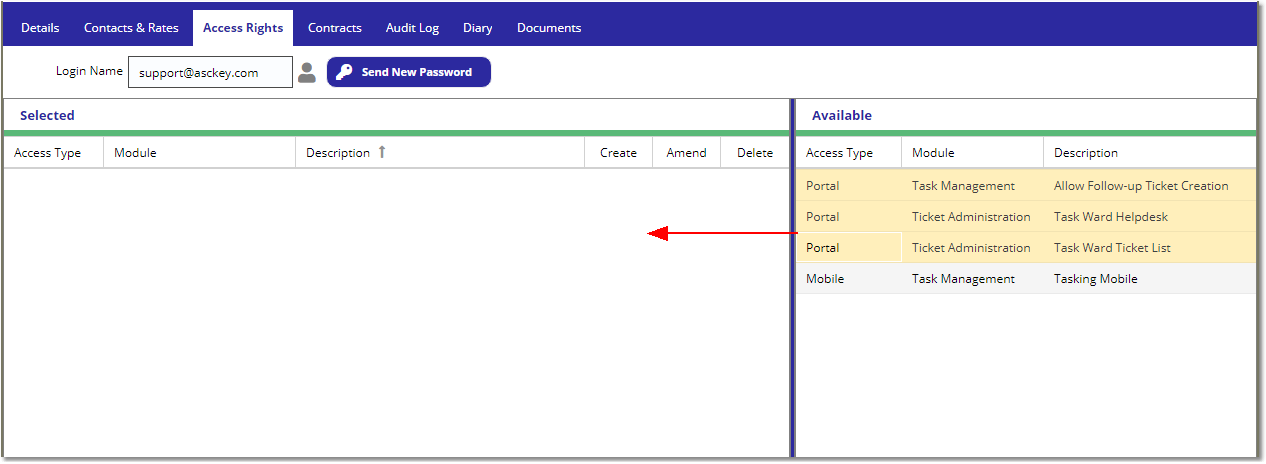The width and height of the screenshot is (1266, 464).
Task: Sort Selected list by Access Type column
Action: (53, 153)
